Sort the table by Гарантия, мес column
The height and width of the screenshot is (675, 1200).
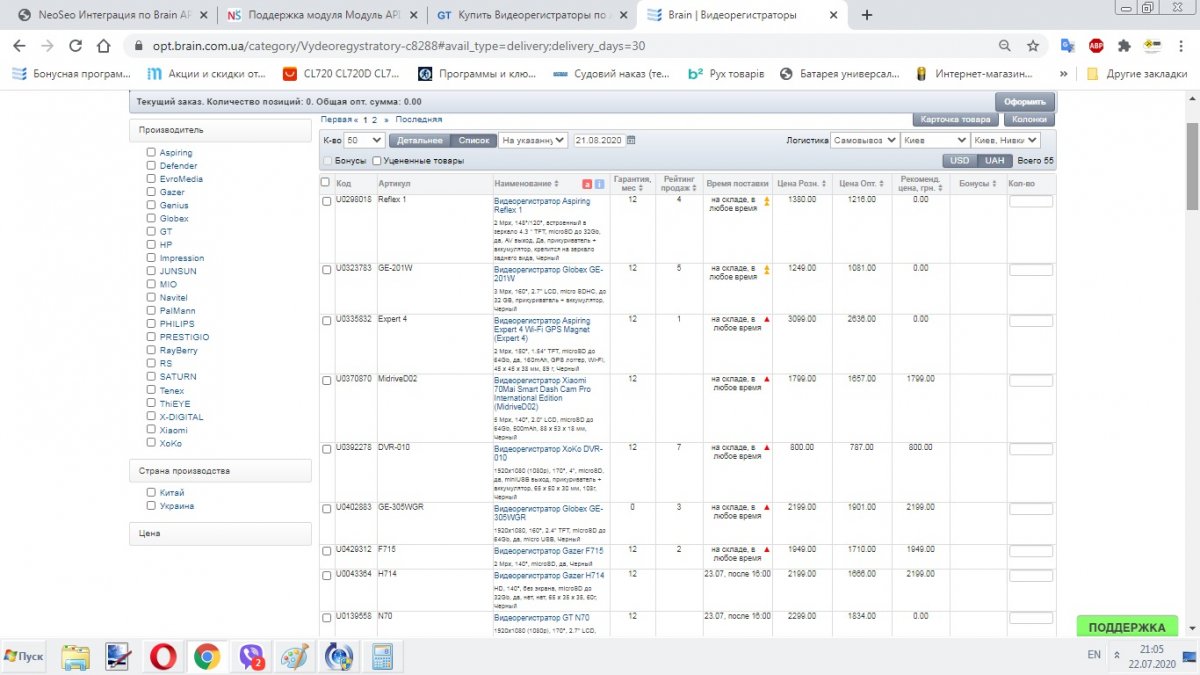pyautogui.click(x=632, y=184)
